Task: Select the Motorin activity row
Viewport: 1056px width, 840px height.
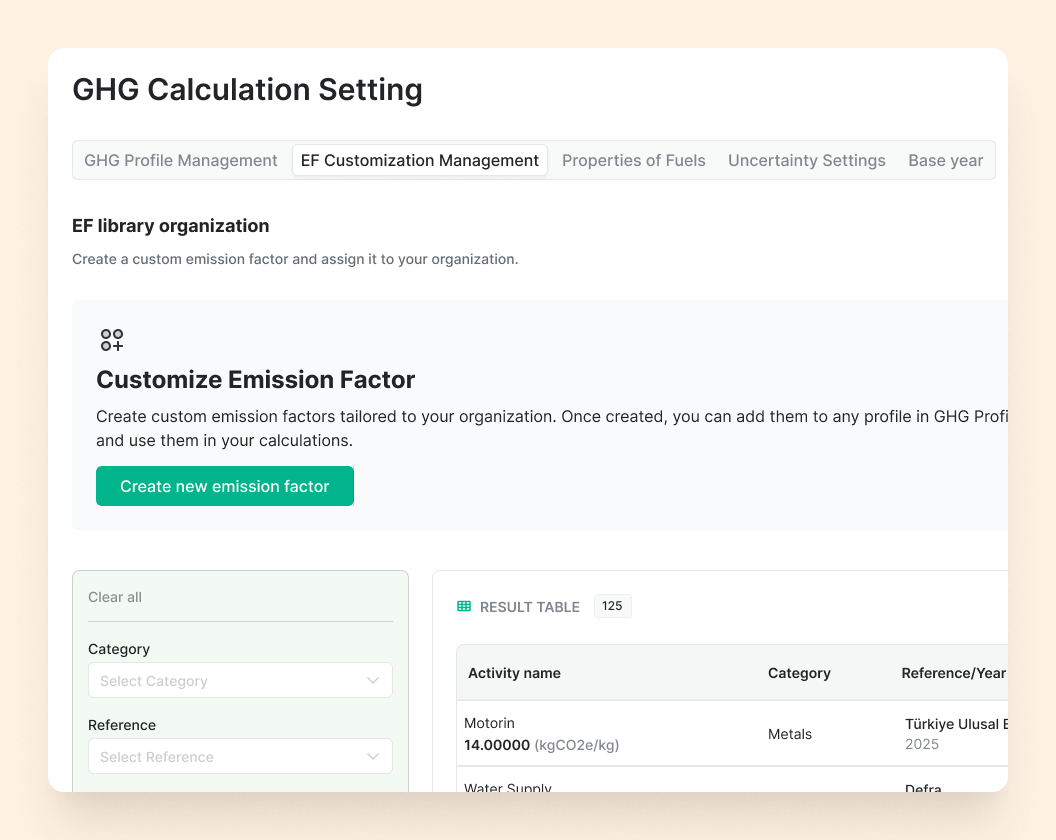Action: [541, 734]
